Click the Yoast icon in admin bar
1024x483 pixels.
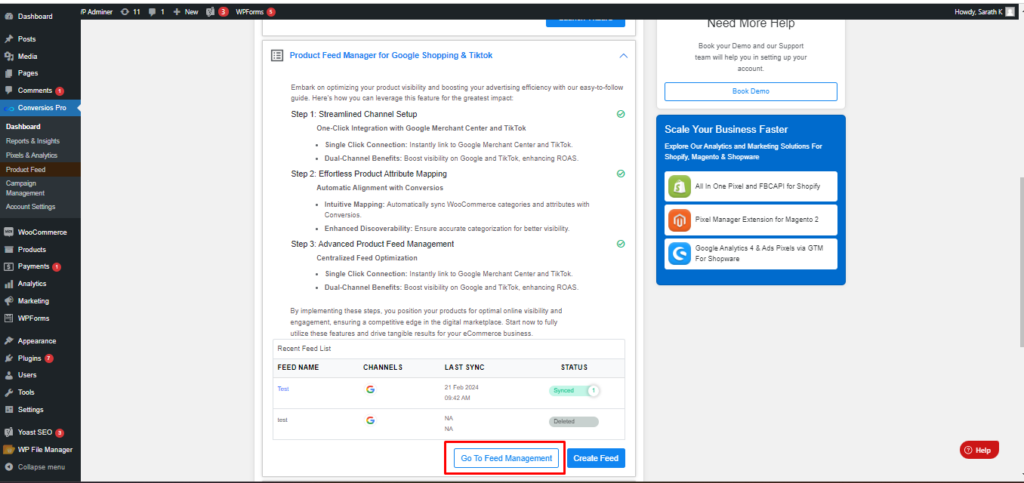(x=210, y=12)
